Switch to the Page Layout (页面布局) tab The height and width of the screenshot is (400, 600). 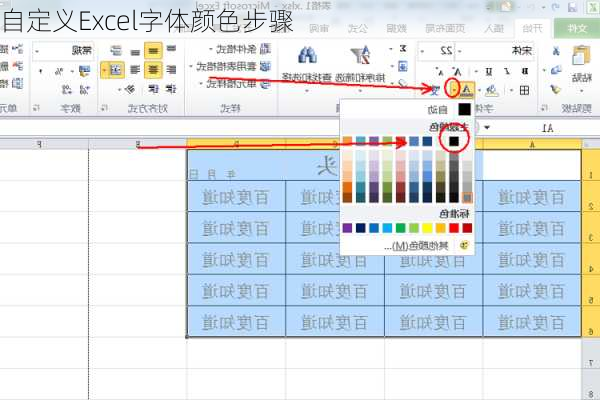pyautogui.click(x=445, y=28)
